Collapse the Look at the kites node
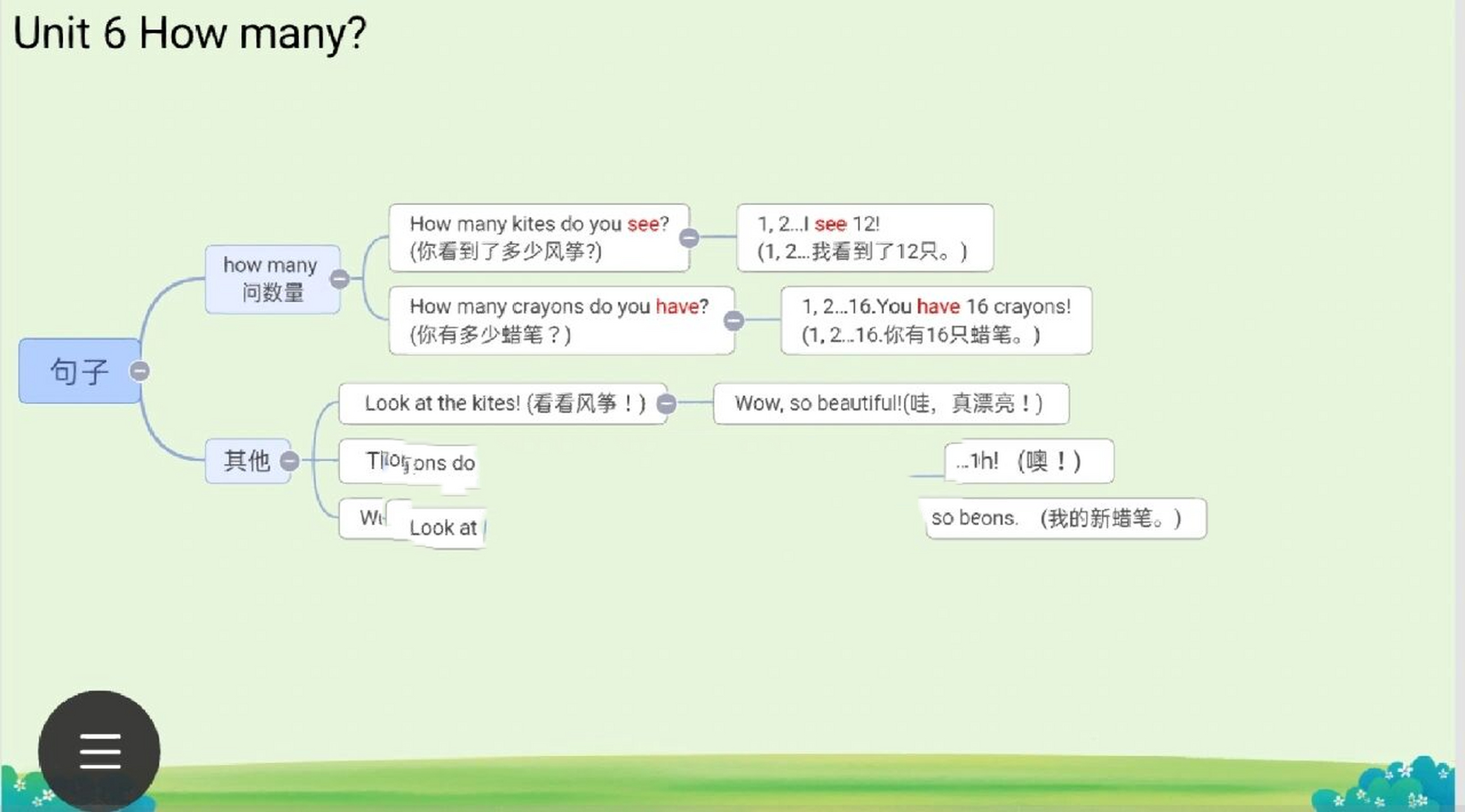The image size is (1465, 812). (666, 403)
